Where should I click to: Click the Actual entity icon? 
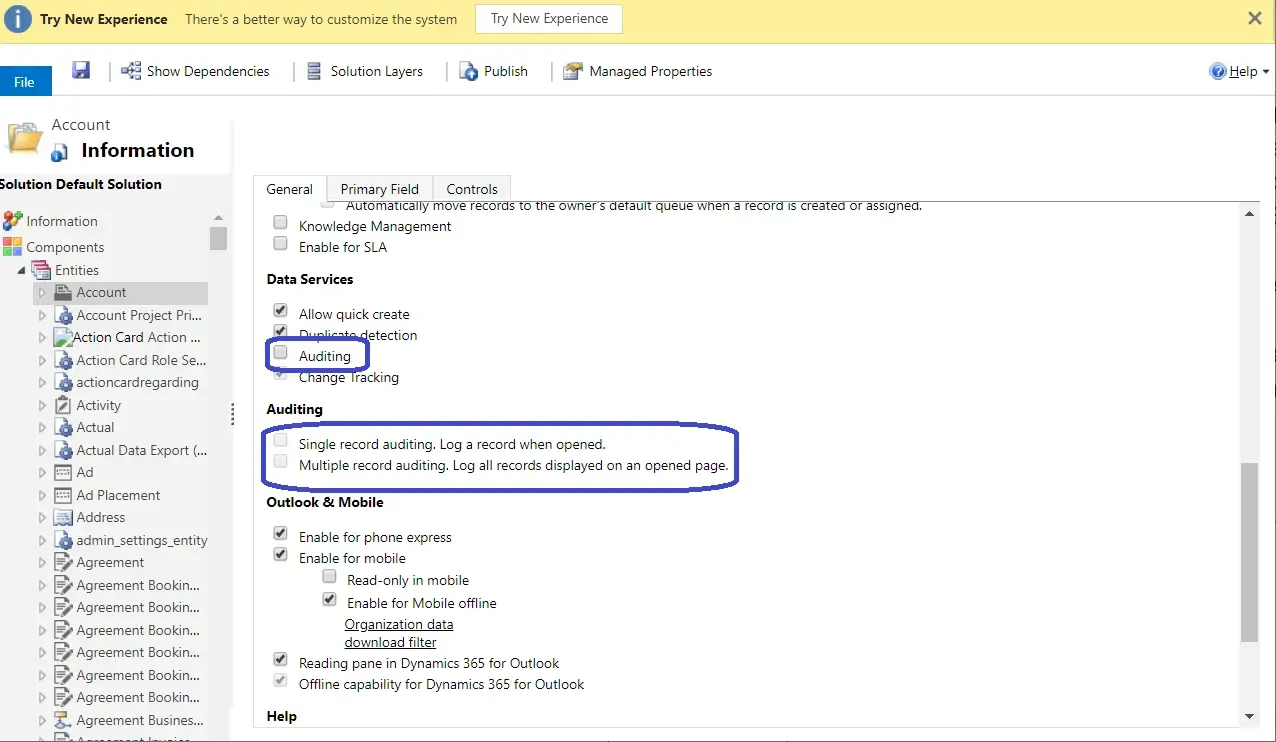(64, 427)
